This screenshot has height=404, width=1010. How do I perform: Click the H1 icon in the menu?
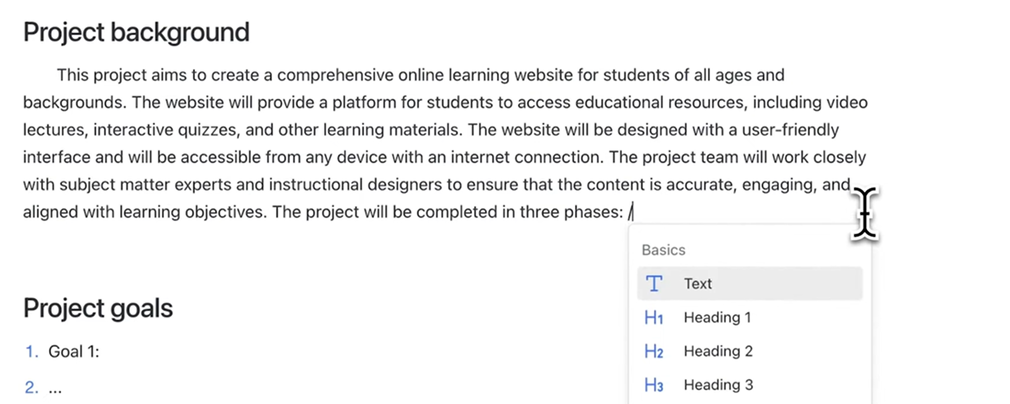pos(654,318)
